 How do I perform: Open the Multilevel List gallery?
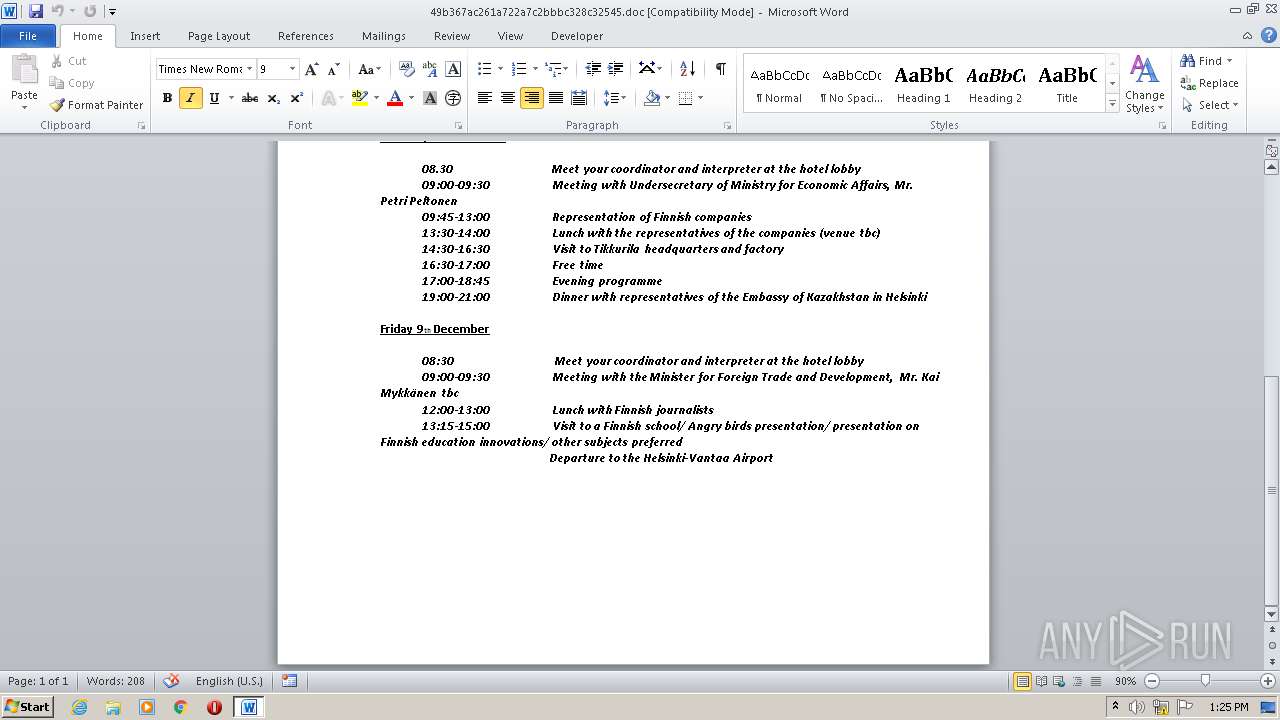[x=556, y=69]
